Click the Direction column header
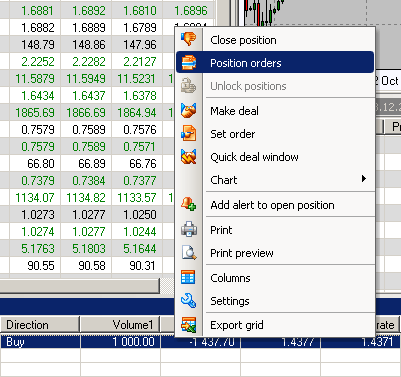Screen dimensions: 401x377 (40, 324)
